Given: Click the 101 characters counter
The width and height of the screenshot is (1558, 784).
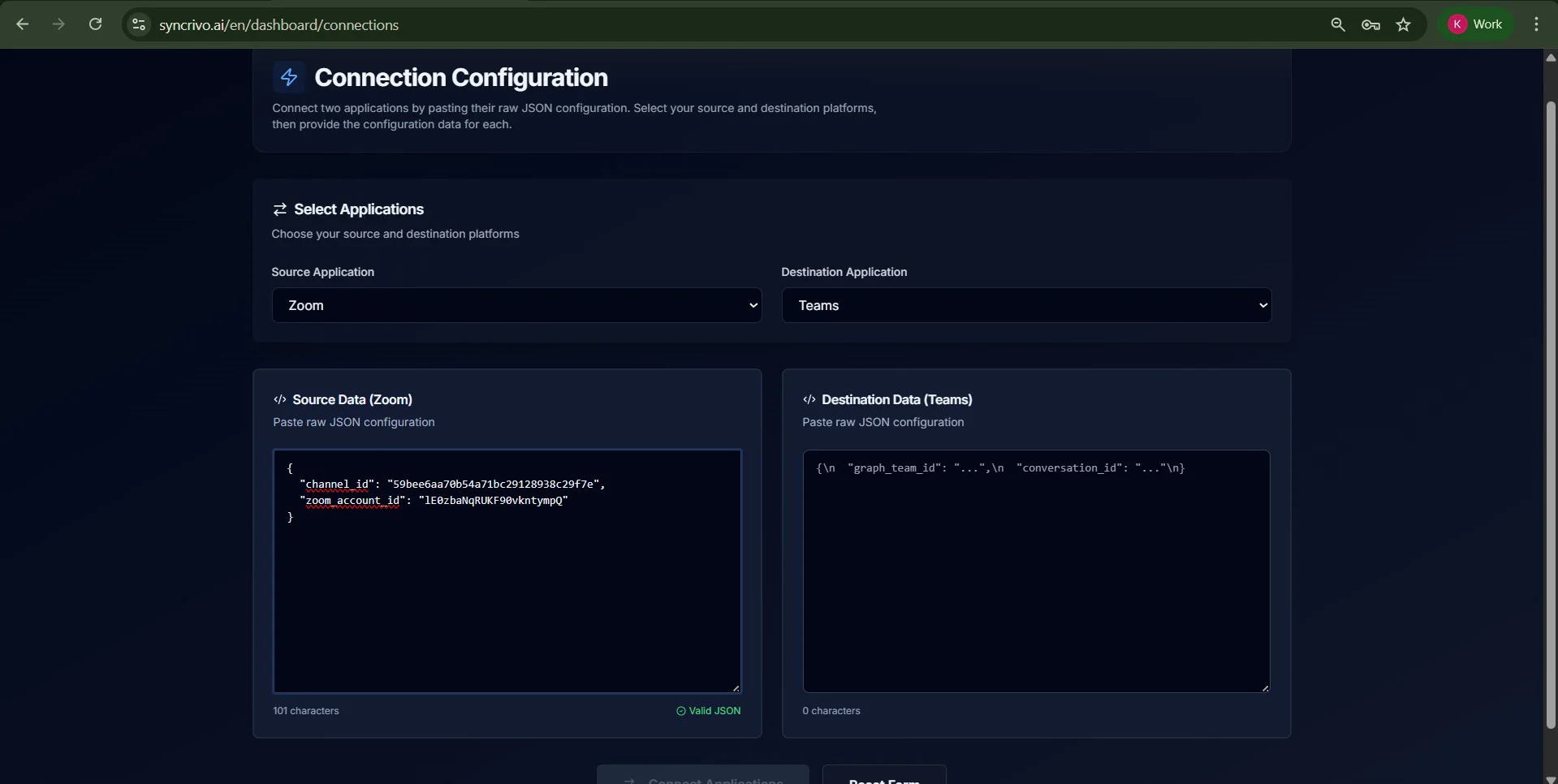Looking at the screenshot, I should pos(306,711).
